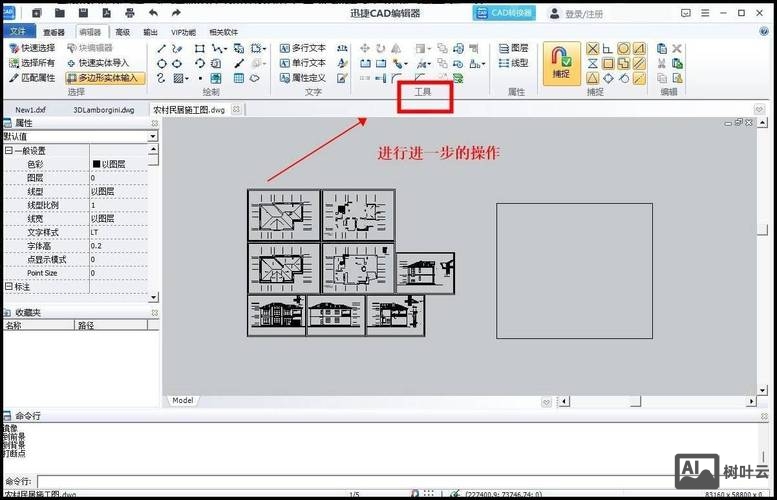Click the 匹配属性 match properties tool

[31, 77]
